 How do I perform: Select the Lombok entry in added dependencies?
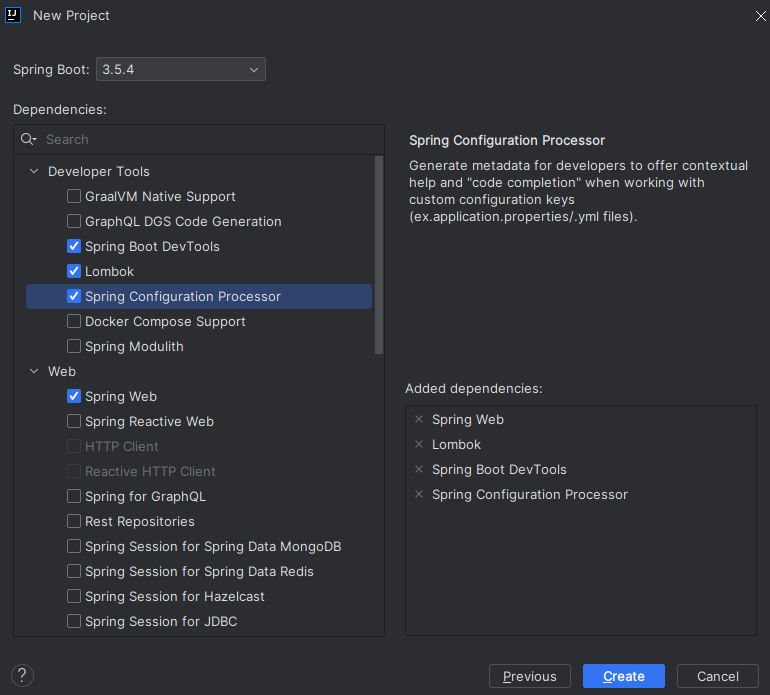pyautogui.click(x=456, y=445)
